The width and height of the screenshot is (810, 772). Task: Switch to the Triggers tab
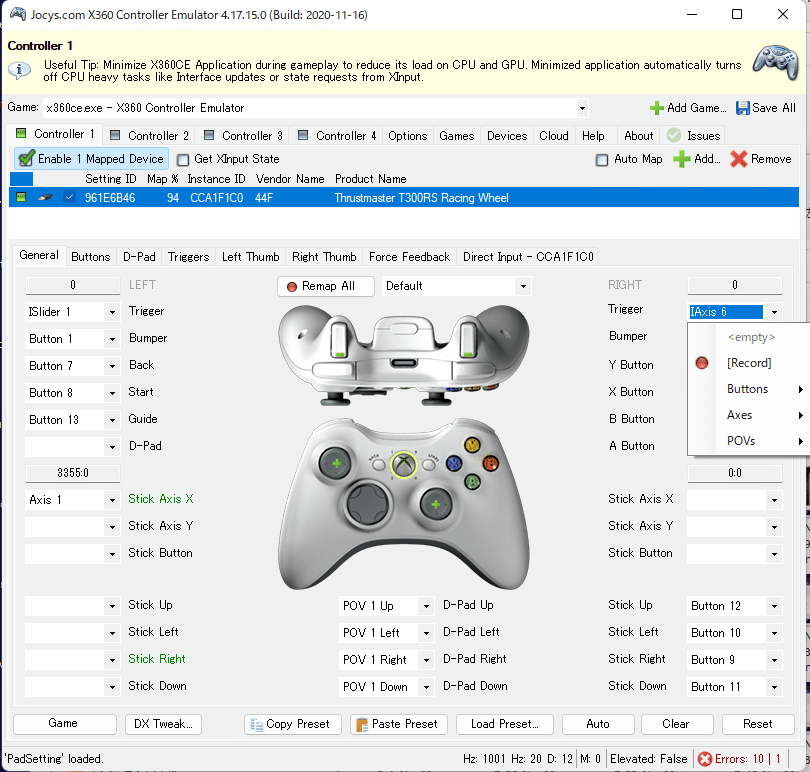coord(189,257)
